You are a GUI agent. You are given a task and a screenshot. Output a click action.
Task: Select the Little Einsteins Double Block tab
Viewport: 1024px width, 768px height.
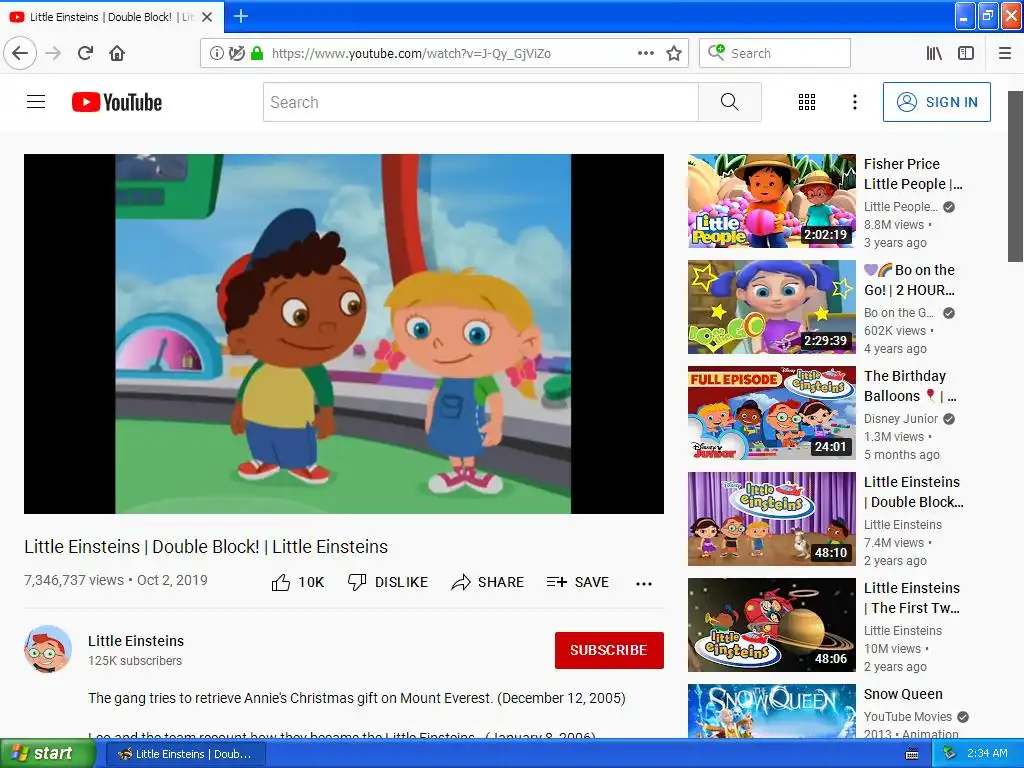(112, 17)
